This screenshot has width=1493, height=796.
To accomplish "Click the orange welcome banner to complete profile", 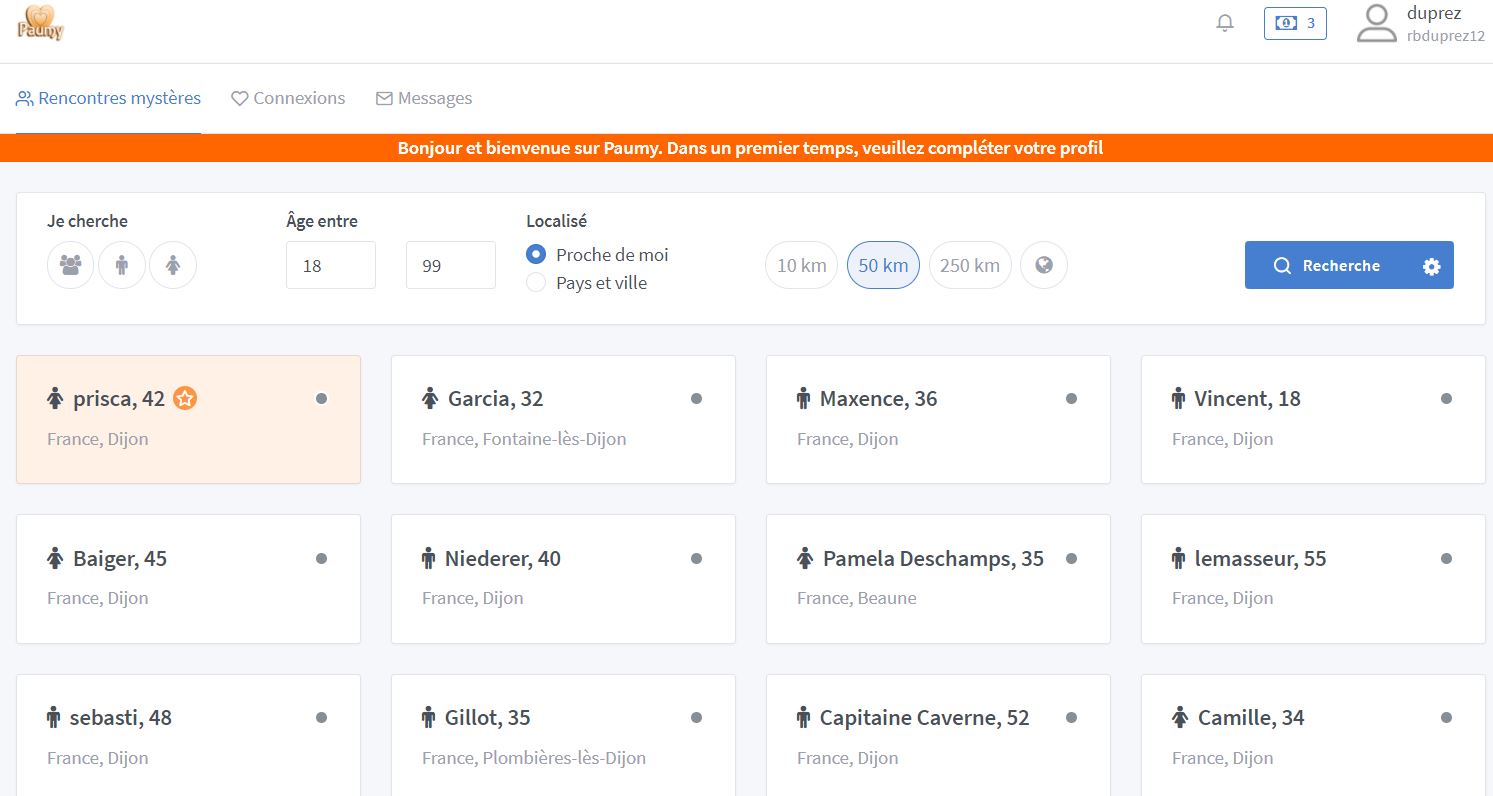I will click(x=746, y=148).
